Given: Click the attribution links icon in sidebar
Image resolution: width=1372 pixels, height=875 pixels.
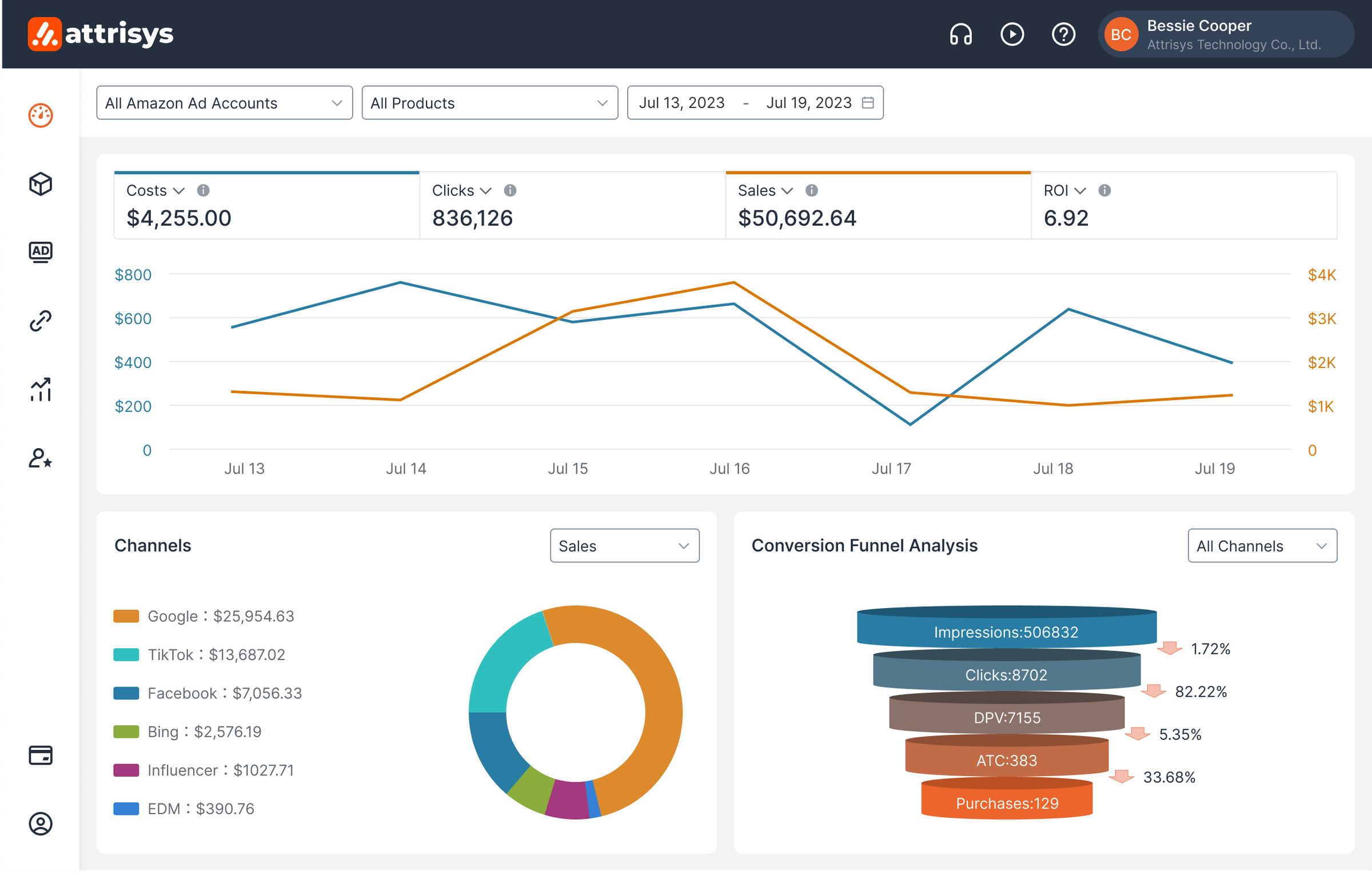Looking at the screenshot, I should tap(41, 321).
